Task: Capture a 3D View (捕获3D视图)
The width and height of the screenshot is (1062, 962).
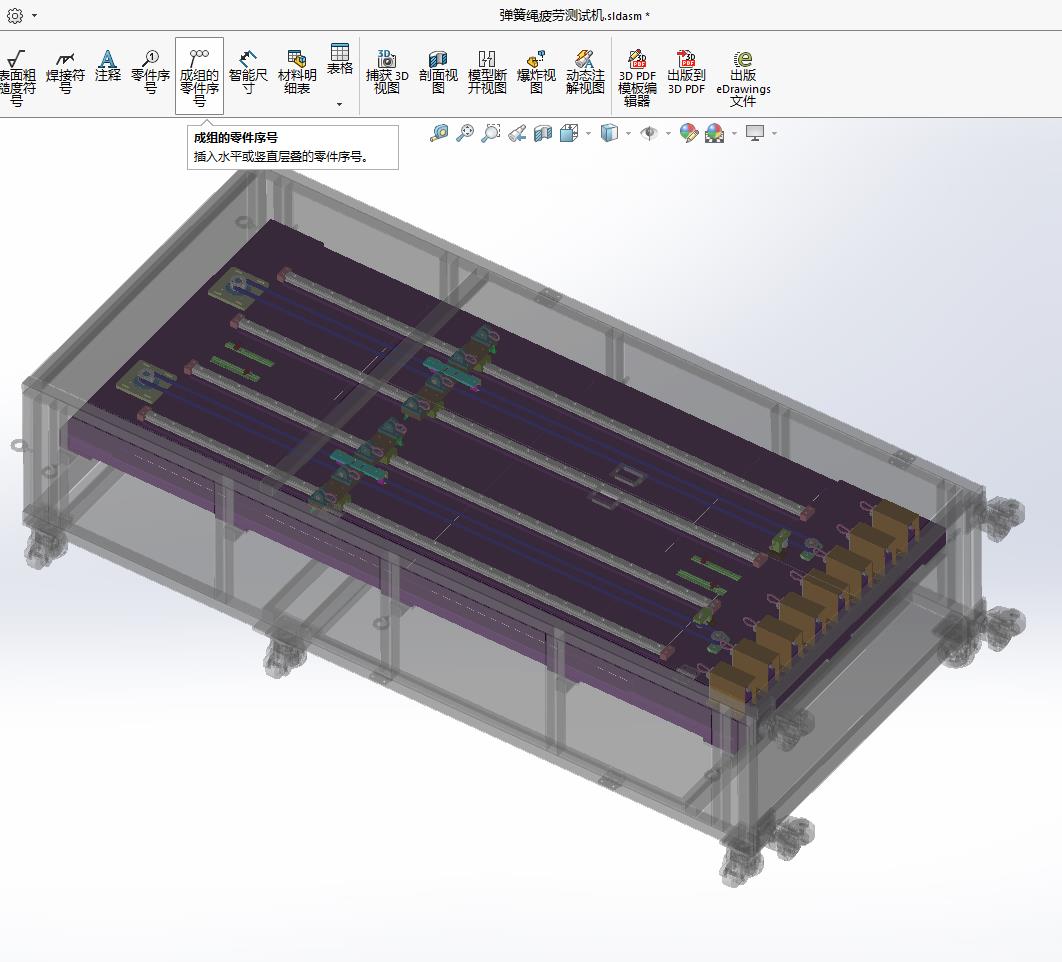Action: point(387,72)
